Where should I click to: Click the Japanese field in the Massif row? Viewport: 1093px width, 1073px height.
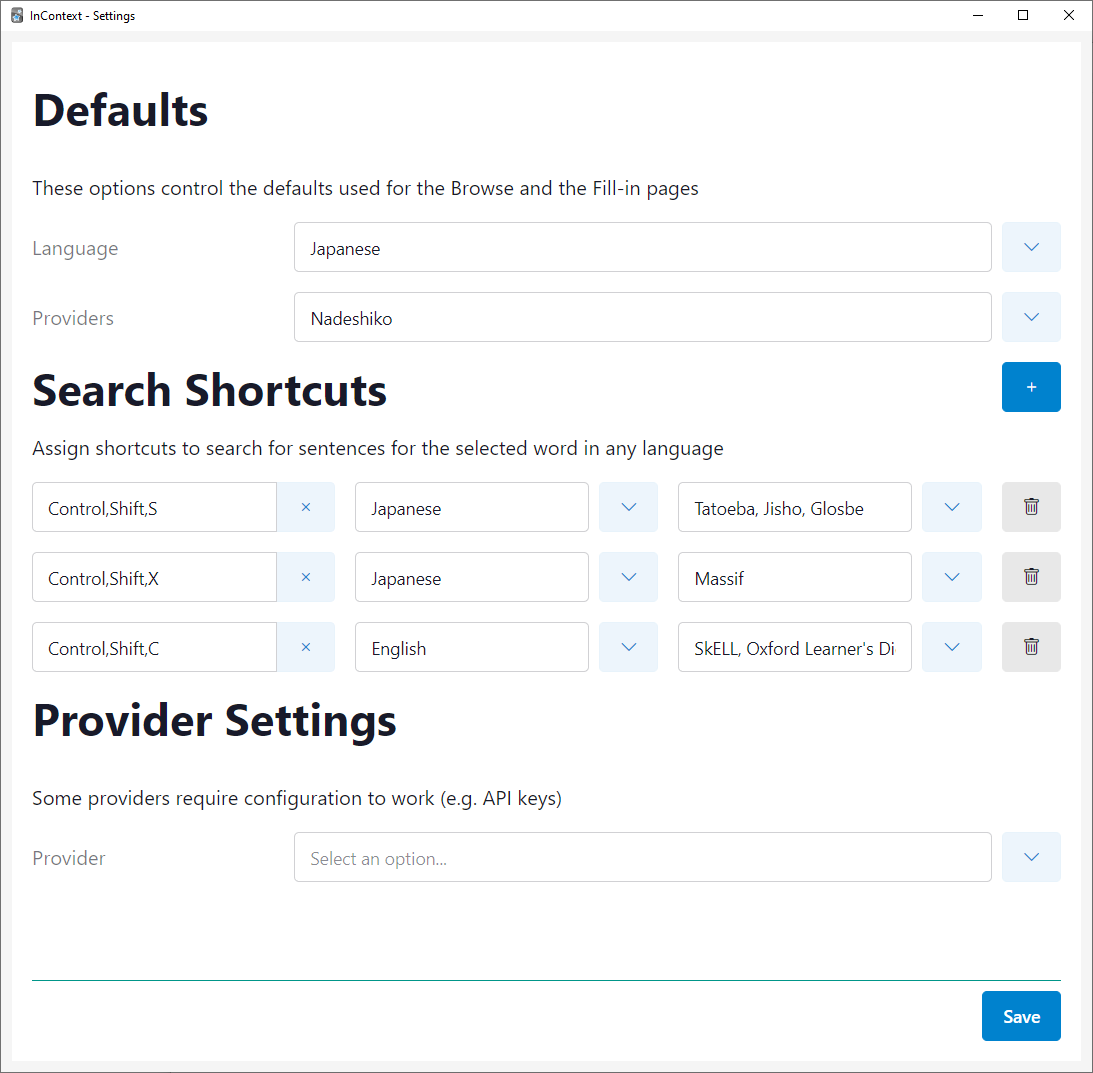tap(471, 577)
